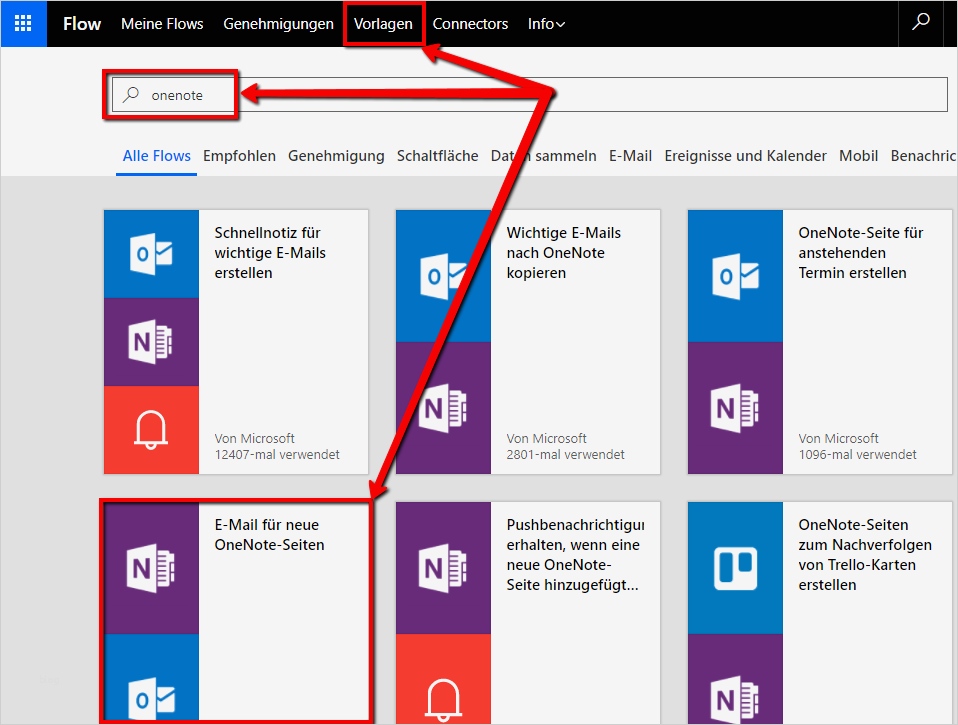Open the app launcher waffle icon

23,23
